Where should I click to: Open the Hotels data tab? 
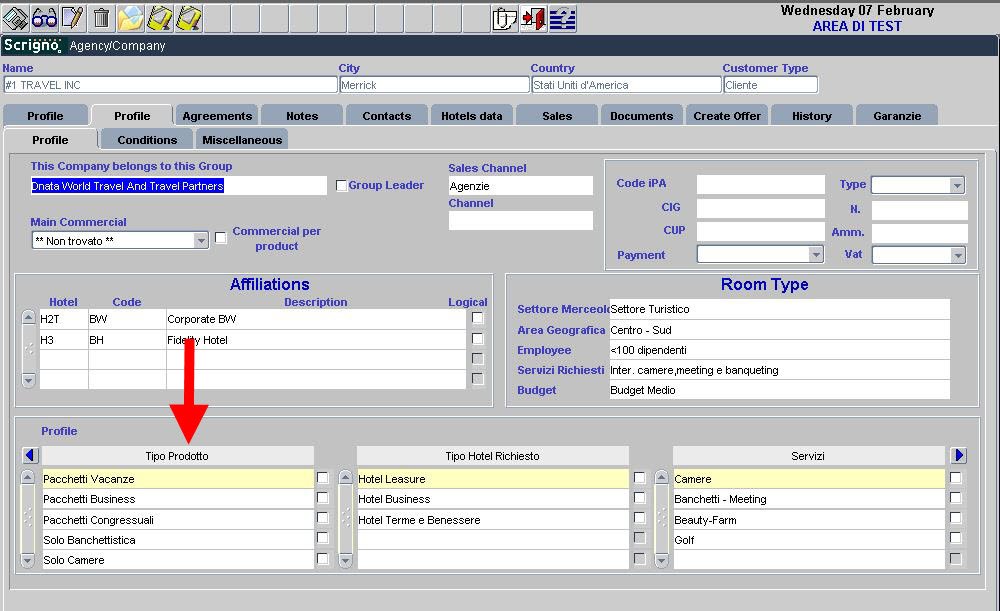click(x=471, y=115)
